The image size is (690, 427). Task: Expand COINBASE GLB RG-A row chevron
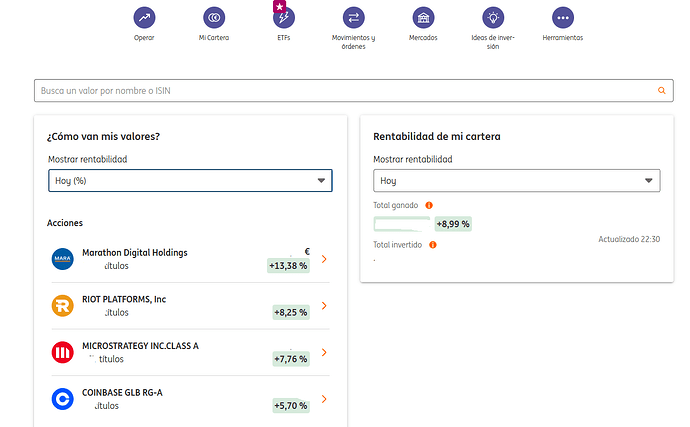tap(324, 399)
